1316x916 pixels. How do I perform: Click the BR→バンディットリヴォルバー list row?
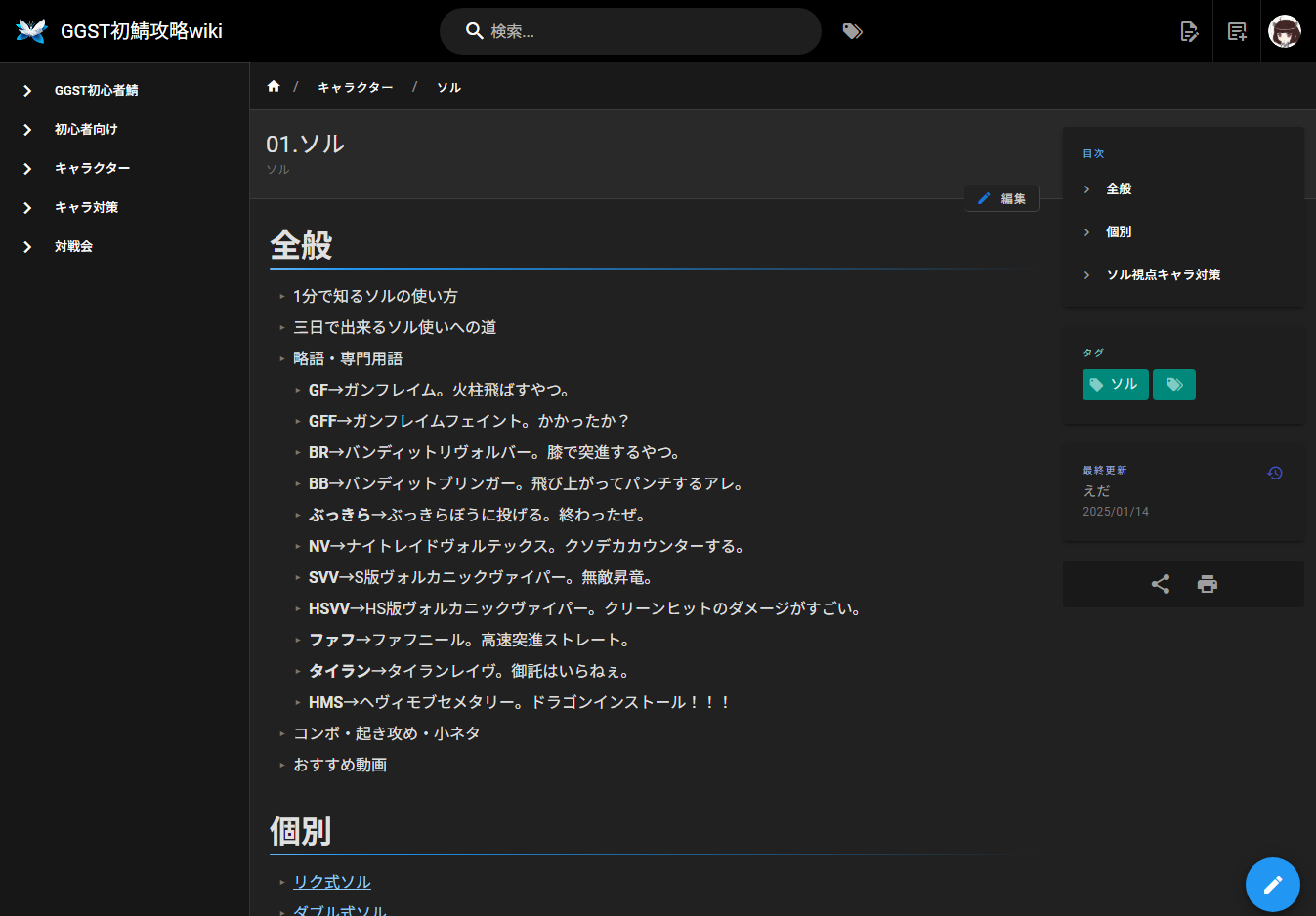pos(496,452)
